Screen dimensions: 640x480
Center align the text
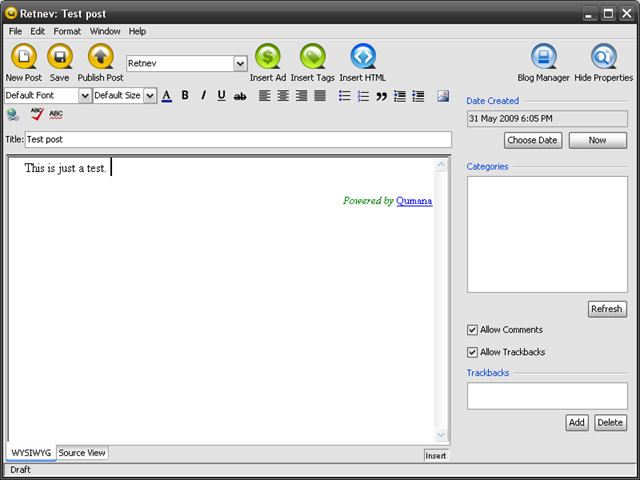pyautogui.click(x=283, y=96)
